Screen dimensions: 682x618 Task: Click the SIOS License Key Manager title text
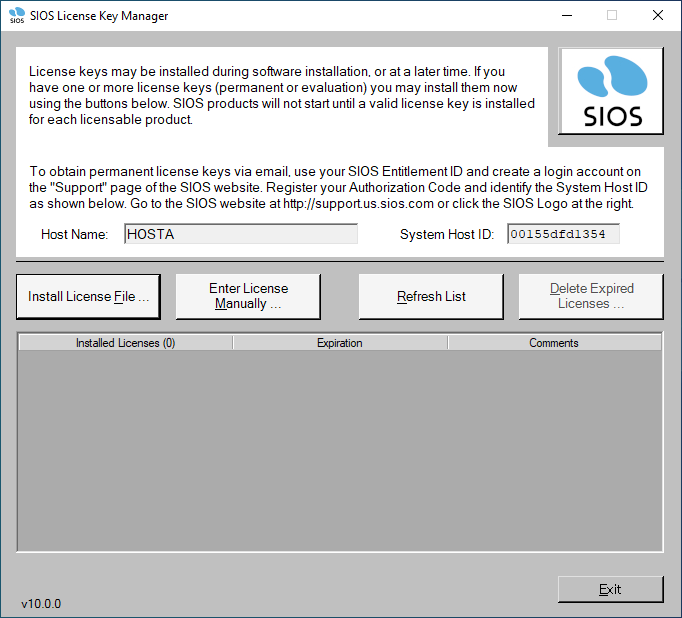pos(99,16)
